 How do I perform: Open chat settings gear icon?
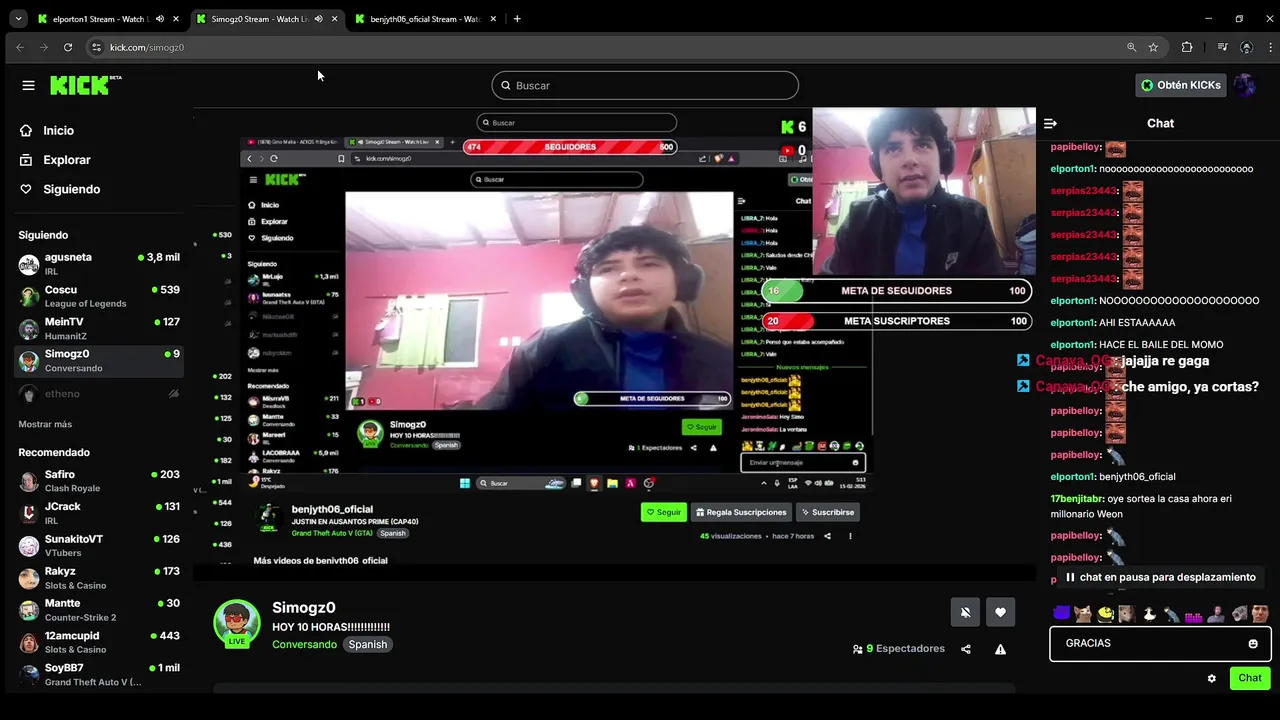1212,678
